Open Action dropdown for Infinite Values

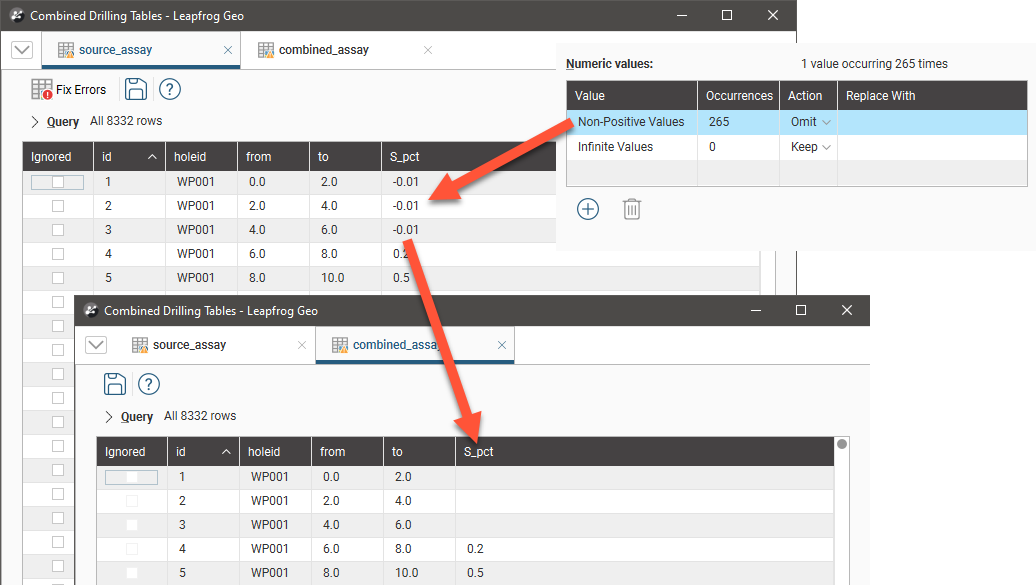(x=826, y=147)
